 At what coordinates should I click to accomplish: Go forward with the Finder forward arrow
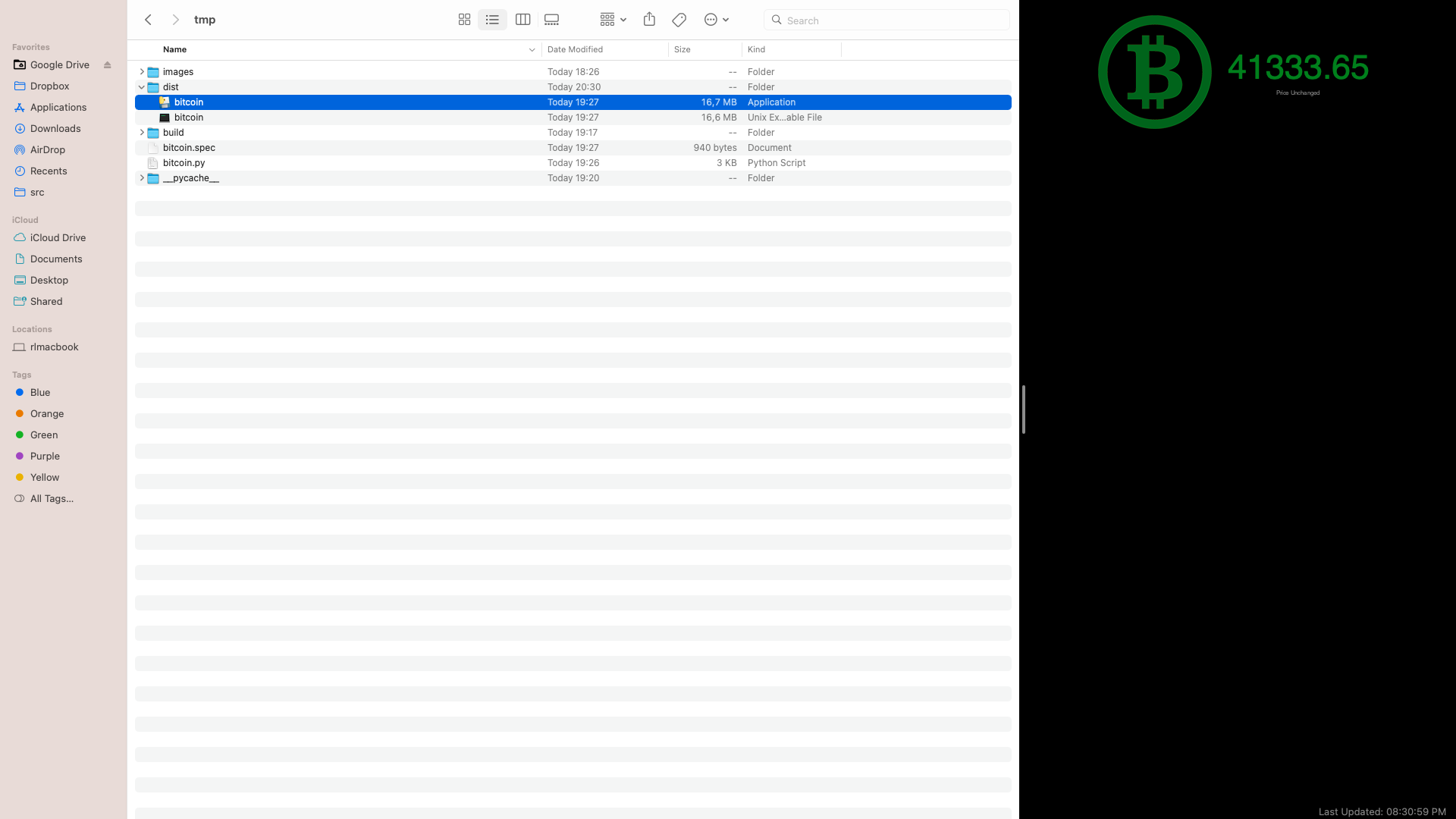point(175,20)
